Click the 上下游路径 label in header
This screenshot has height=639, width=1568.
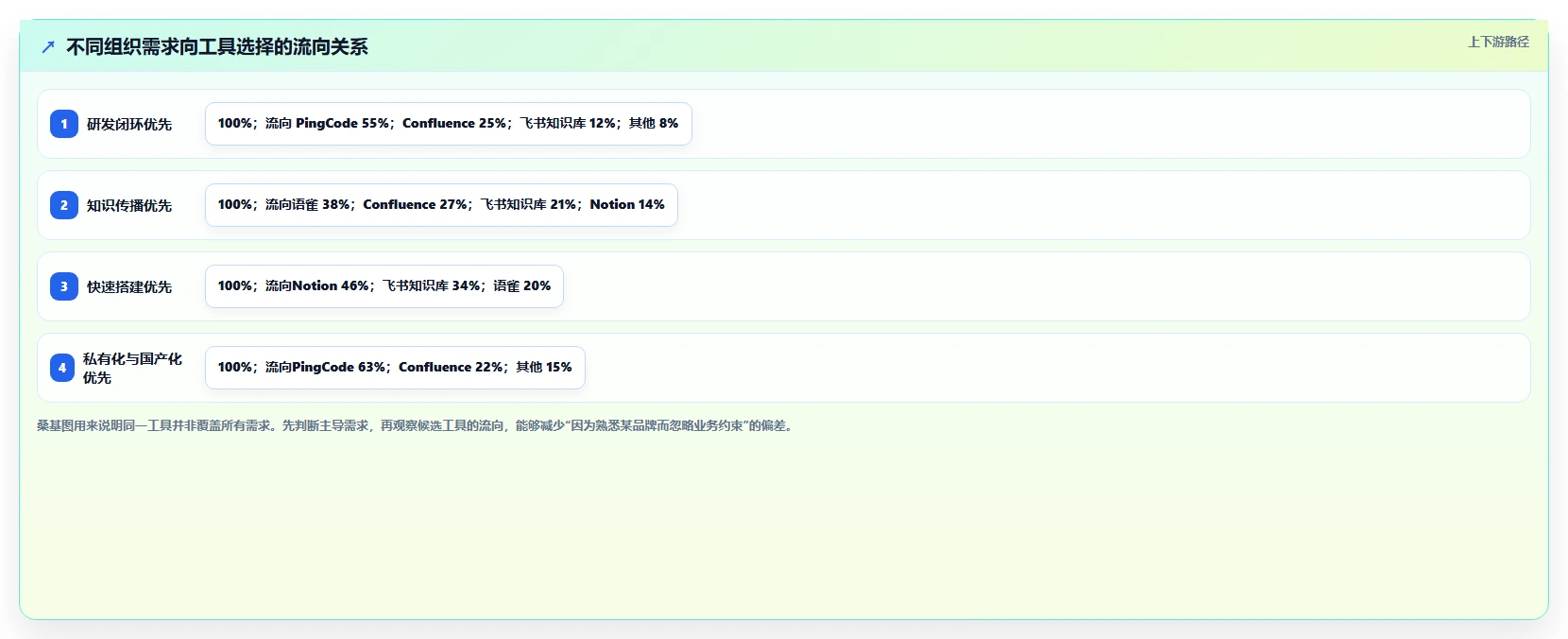coord(1498,42)
